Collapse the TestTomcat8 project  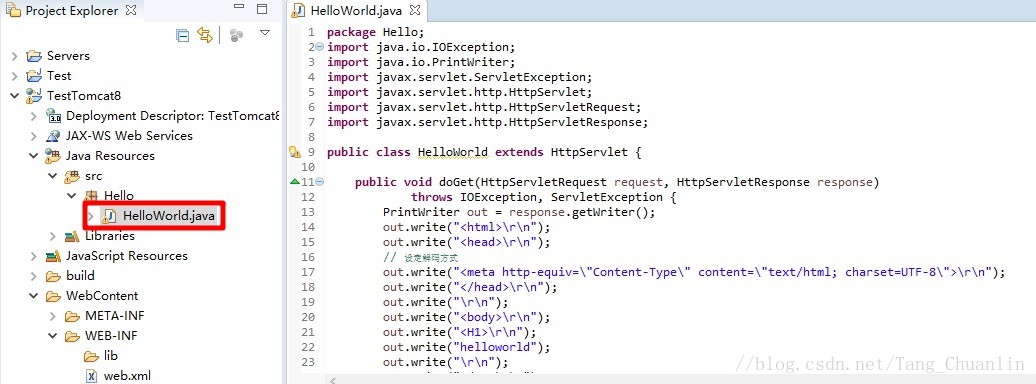point(15,96)
